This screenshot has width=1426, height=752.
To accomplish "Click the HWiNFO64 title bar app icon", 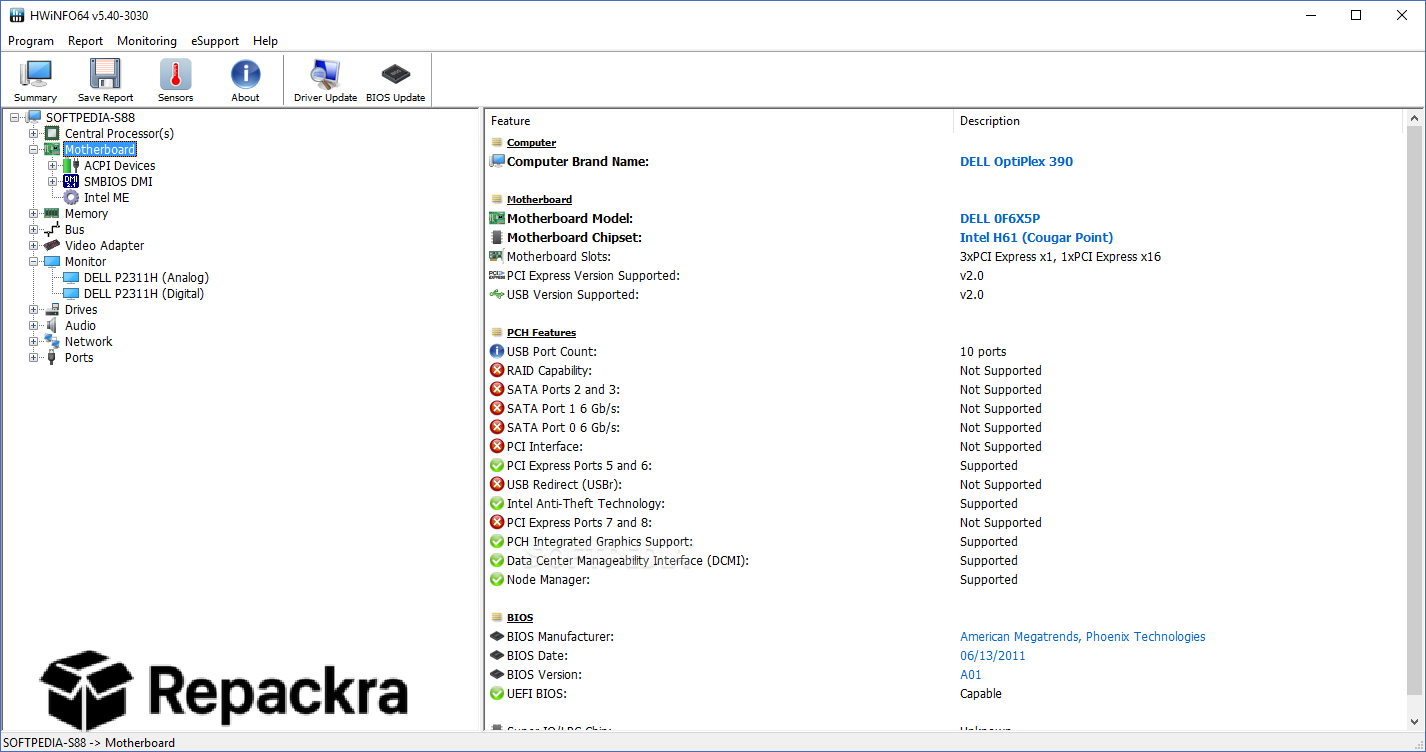I will click(17, 15).
